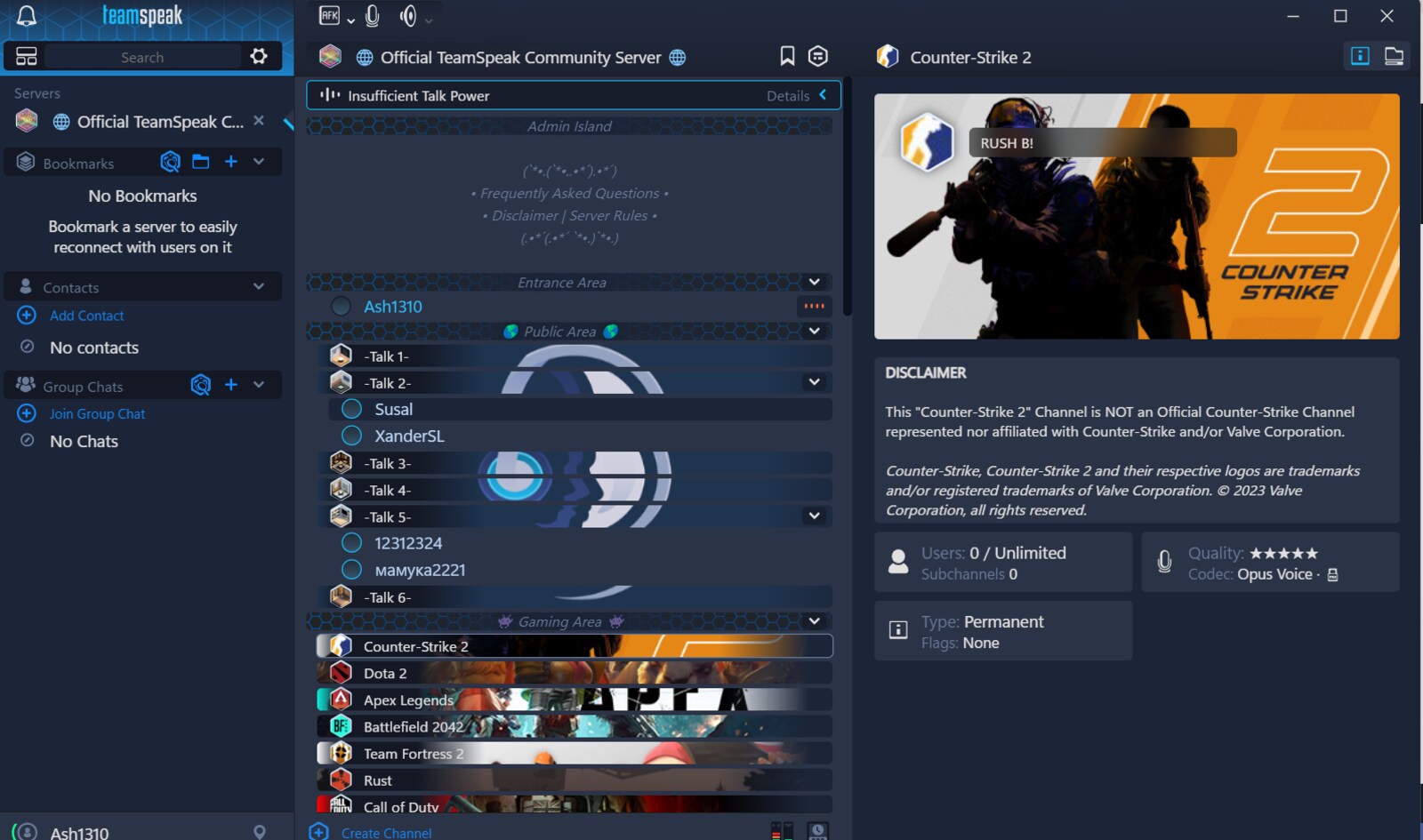Collapse the Gaming Area channel group
This screenshot has height=840, width=1423.
814,621
